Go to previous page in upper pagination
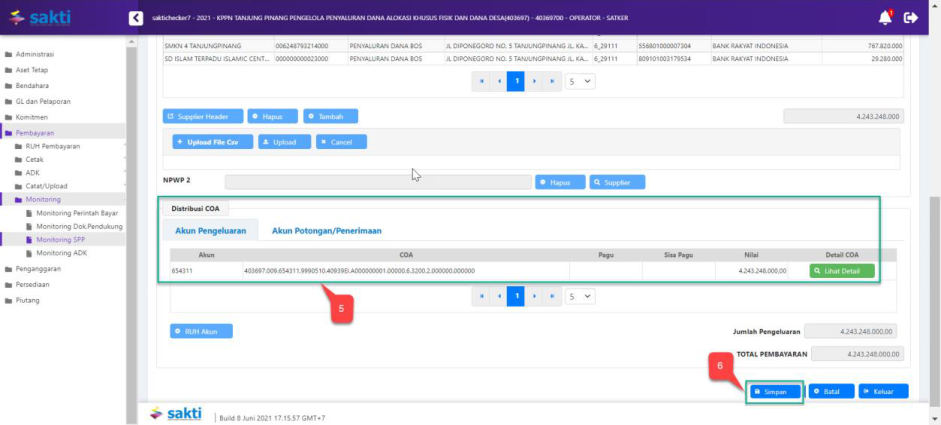941x425 pixels. [498, 81]
